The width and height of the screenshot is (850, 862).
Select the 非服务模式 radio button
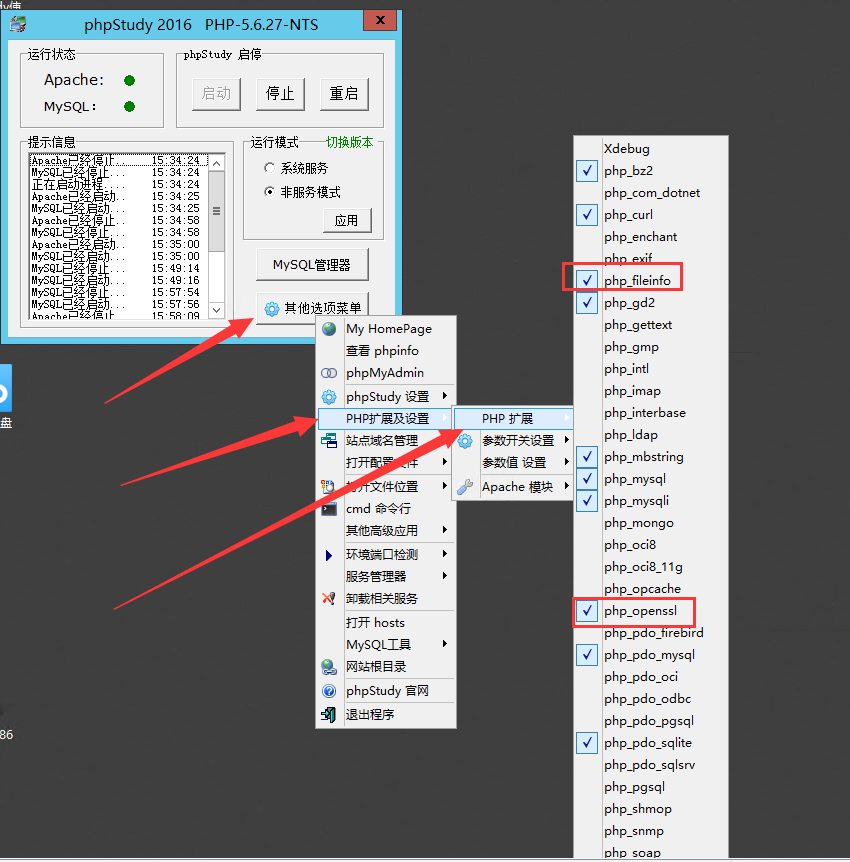pyautogui.click(x=269, y=192)
